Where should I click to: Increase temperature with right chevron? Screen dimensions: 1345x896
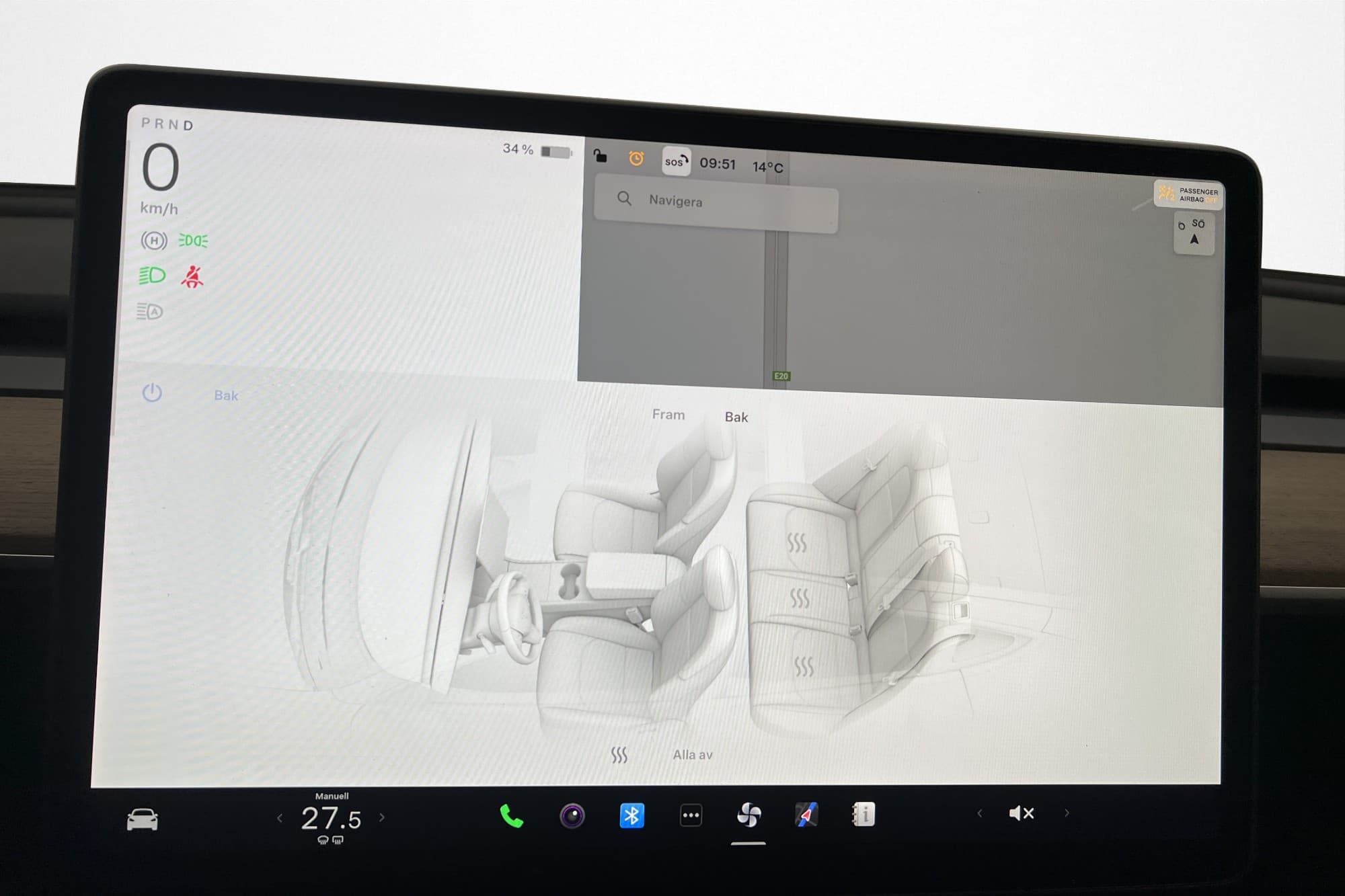[382, 817]
